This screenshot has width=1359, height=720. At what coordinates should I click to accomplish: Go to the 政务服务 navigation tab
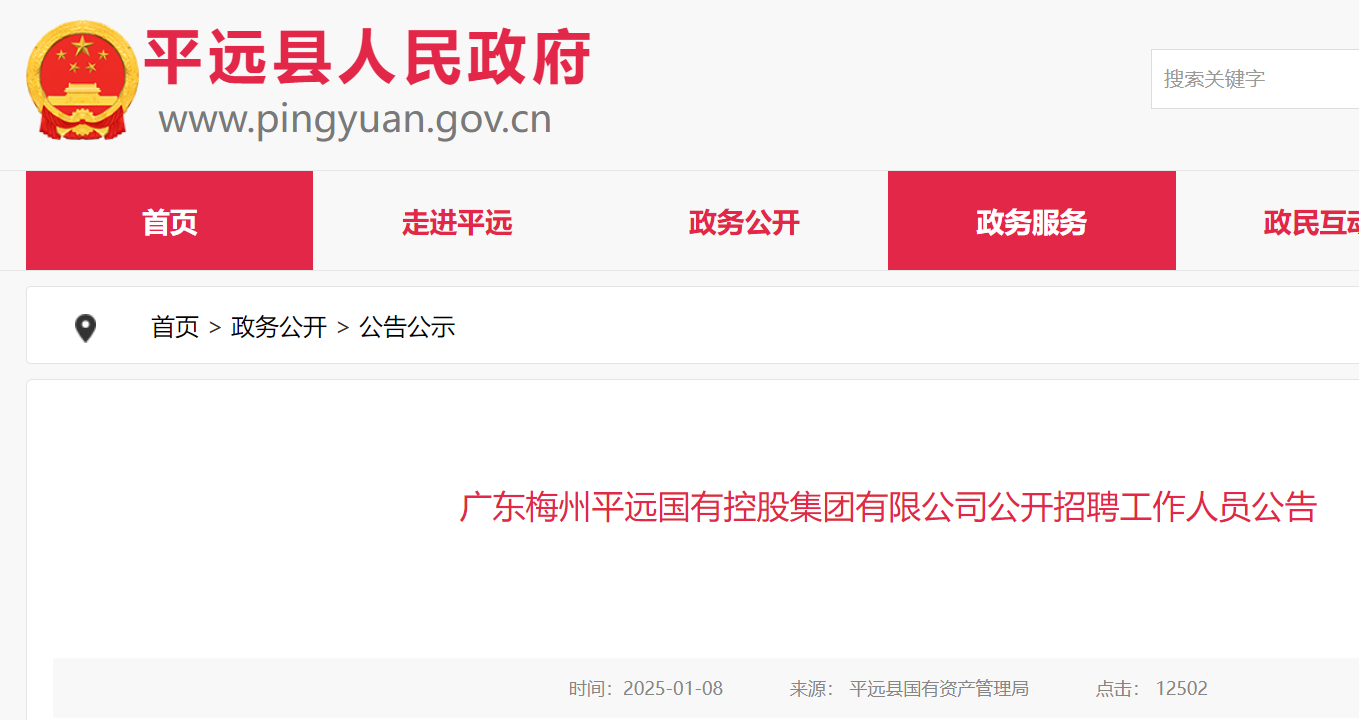pyautogui.click(x=1032, y=221)
